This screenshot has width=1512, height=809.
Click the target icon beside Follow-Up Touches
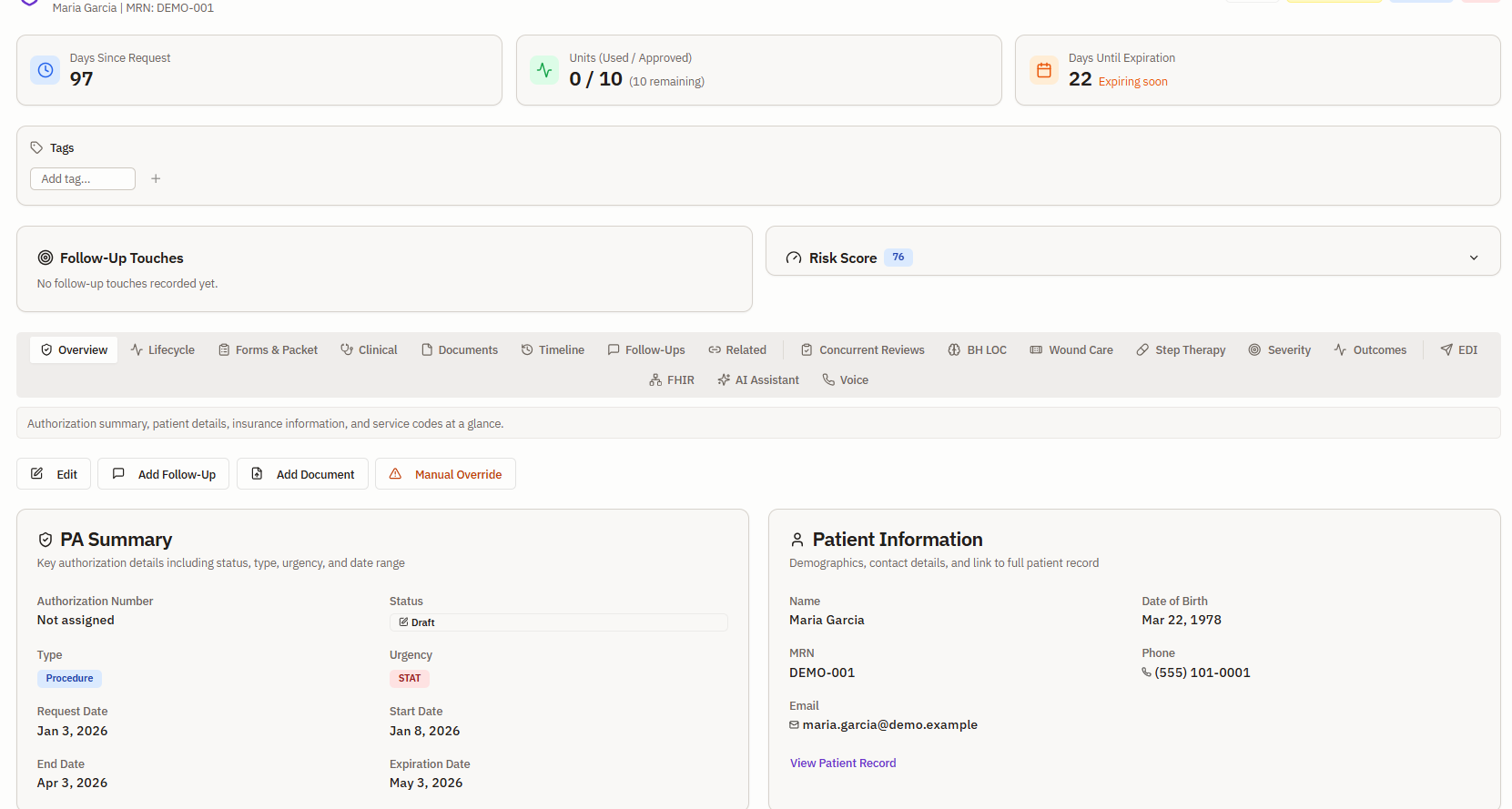tap(46, 258)
